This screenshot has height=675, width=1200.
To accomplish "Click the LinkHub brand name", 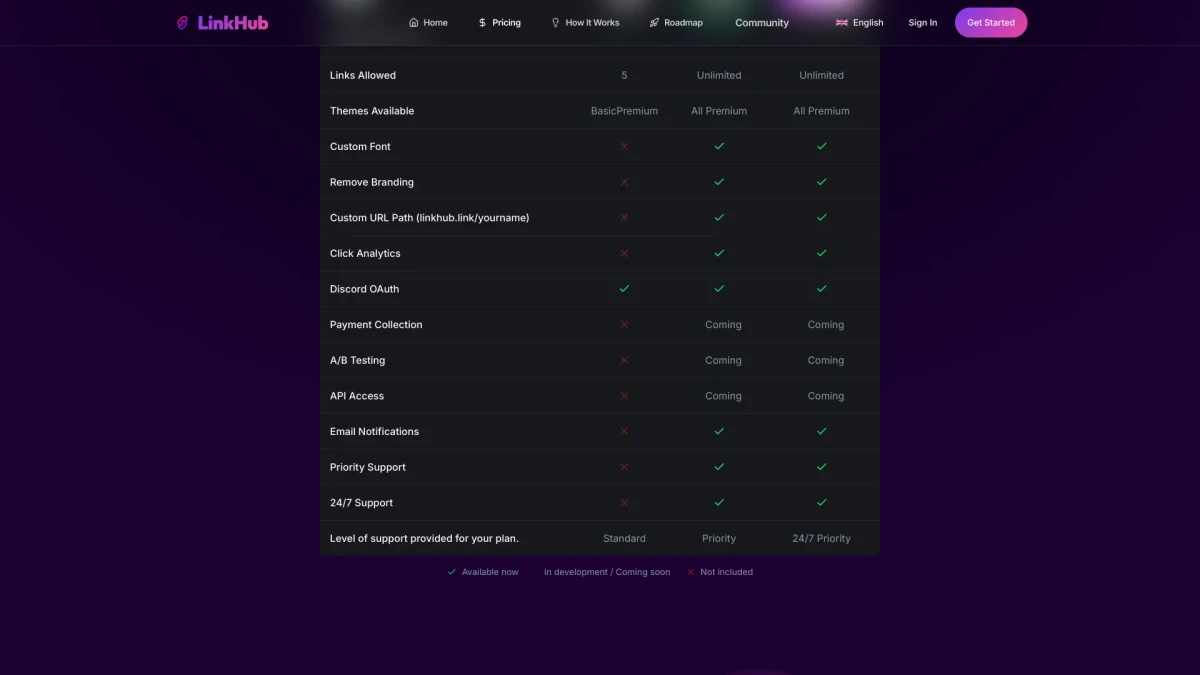I will (x=233, y=23).
